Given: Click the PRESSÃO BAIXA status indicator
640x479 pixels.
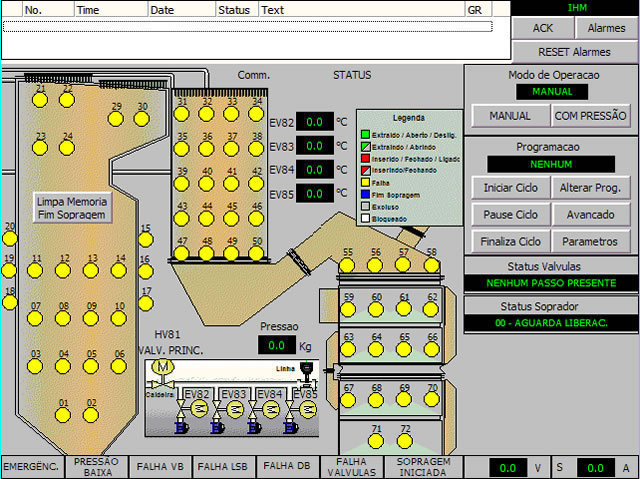Looking at the screenshot, I should [x=96, y=467].
